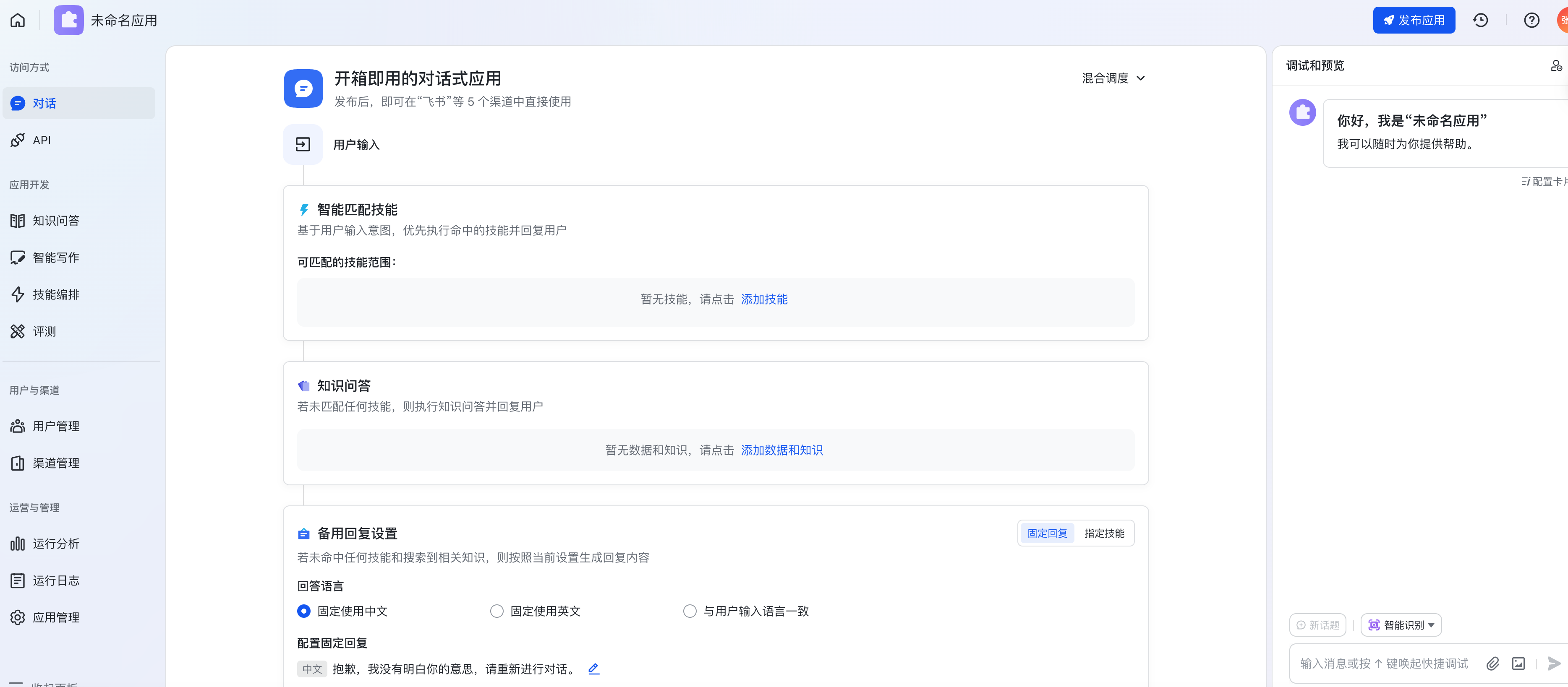Select 对话 in the sidebar
Screen dimensions: 1568x687
pyautogui.click(x=78, y=104)
